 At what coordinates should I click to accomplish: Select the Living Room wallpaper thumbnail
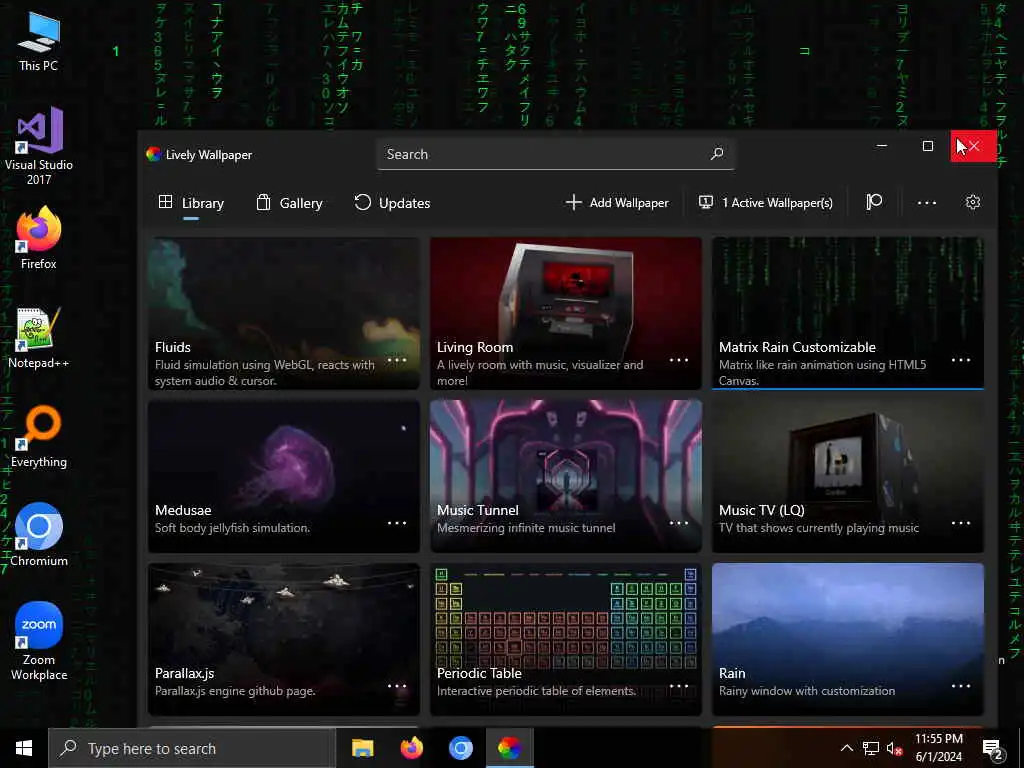[566, 313]
